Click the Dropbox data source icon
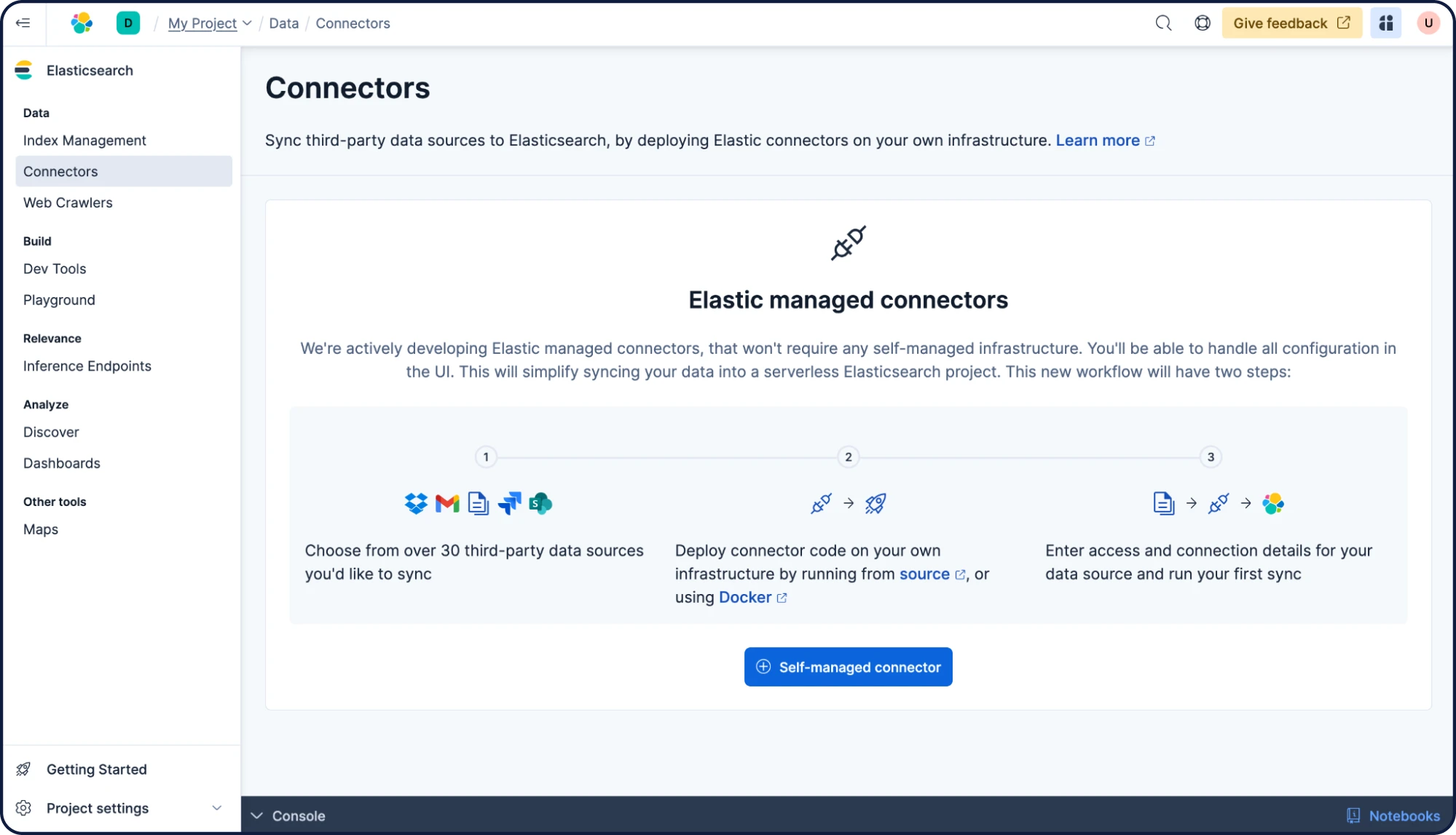The width and height of the screenshot is (1456, 835). tap(416, 503)
